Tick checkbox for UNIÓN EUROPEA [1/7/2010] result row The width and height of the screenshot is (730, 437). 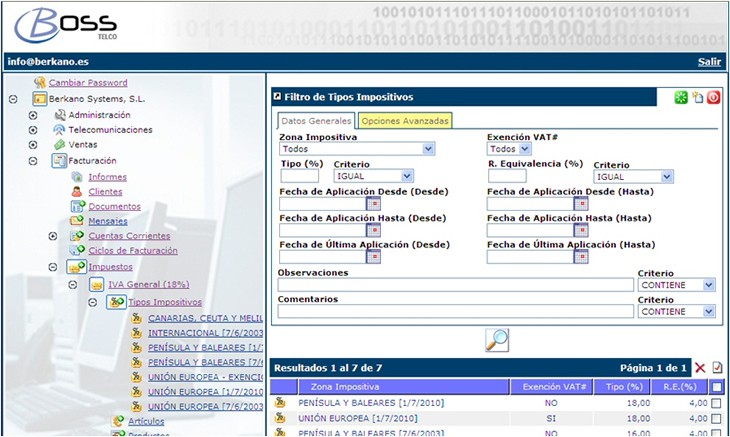click(x=715, y=418)
